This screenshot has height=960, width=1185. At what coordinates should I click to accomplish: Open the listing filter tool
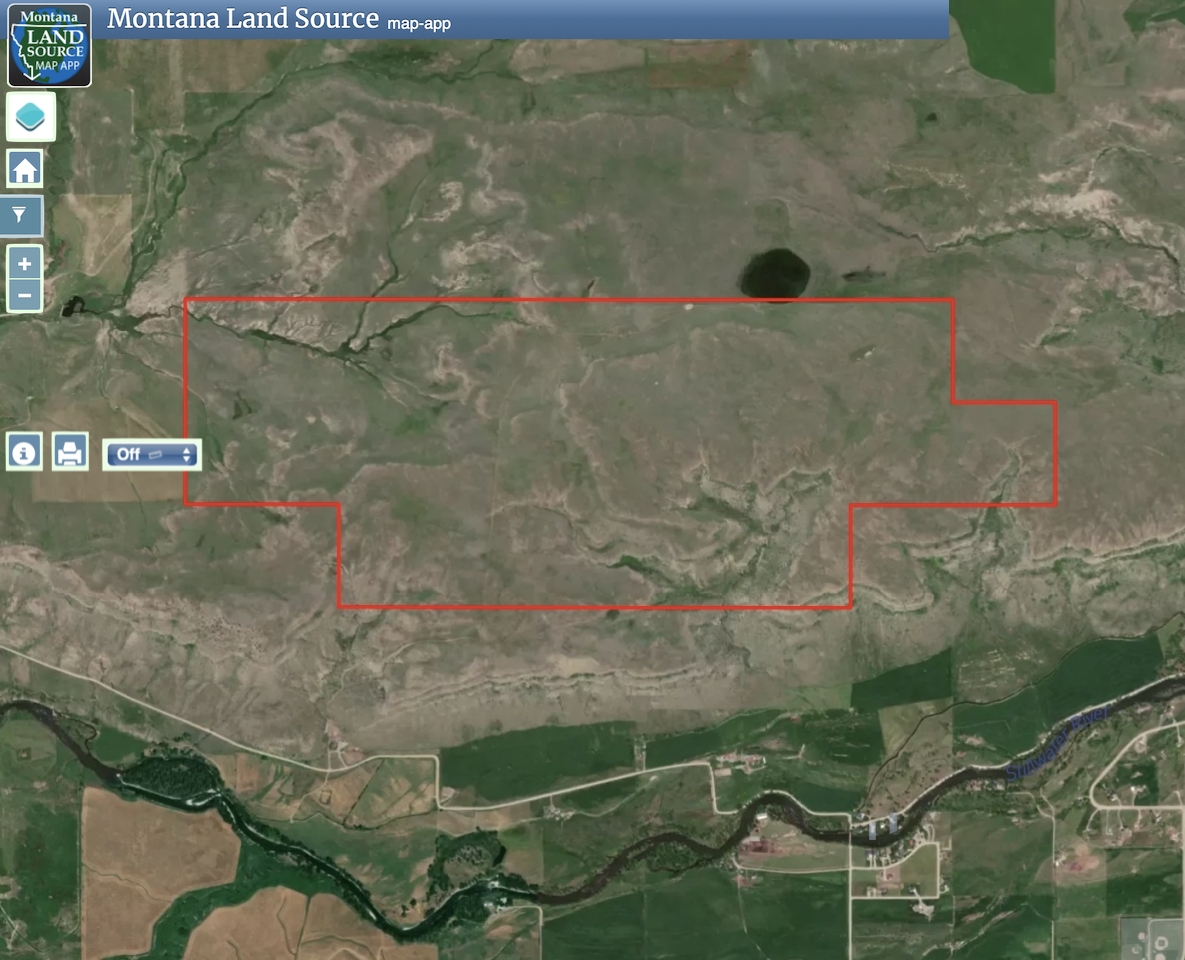[21, 216]
